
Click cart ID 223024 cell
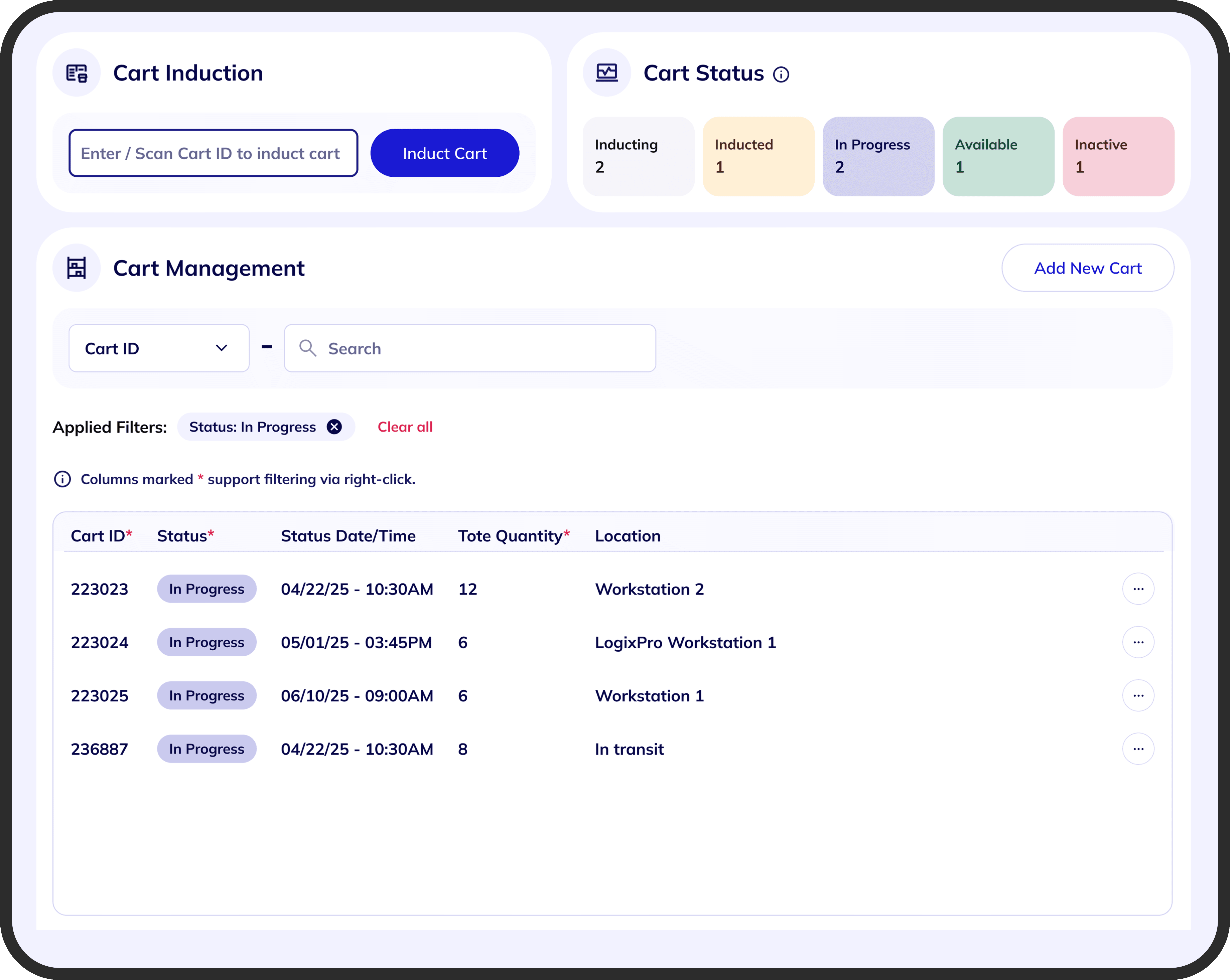pyautogui.click(x=99, y=642)
